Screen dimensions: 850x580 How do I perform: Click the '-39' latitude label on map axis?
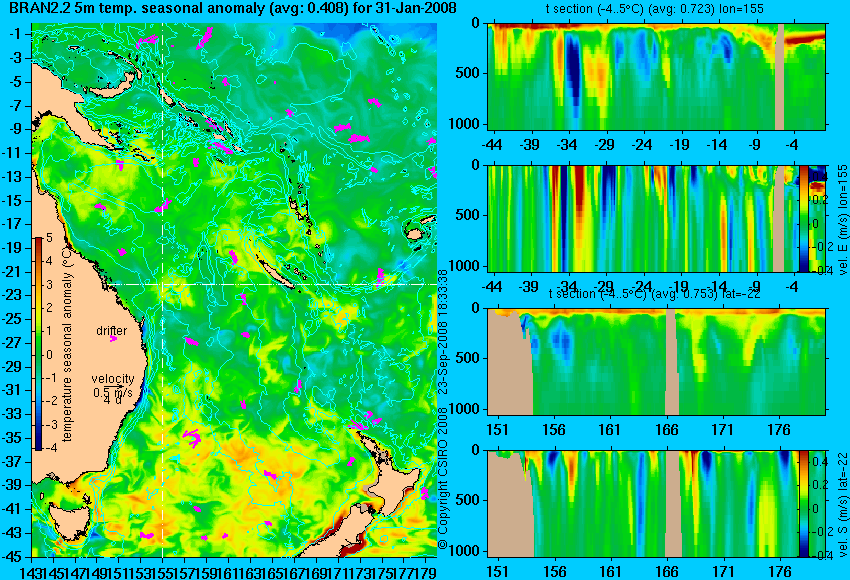click(x=14, y=485)
